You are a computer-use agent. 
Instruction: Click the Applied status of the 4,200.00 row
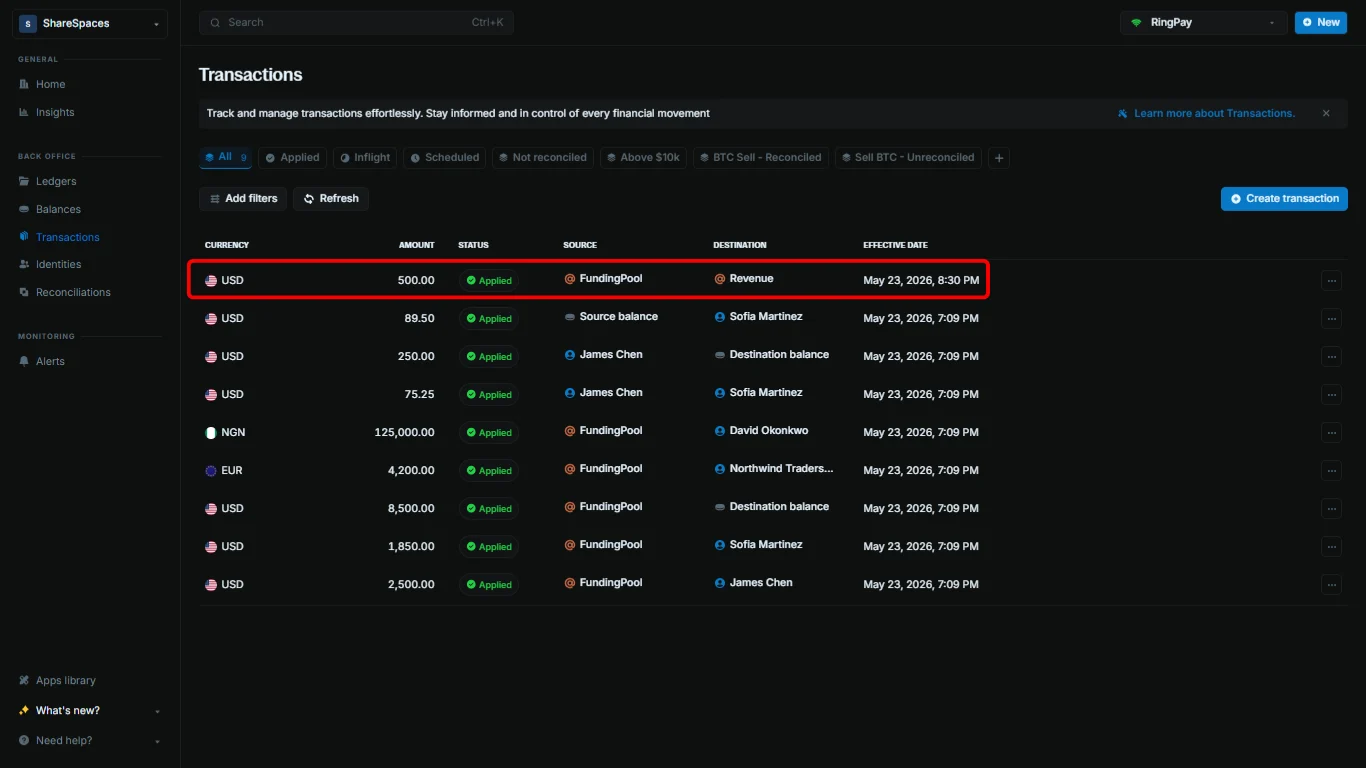[489, 471]
